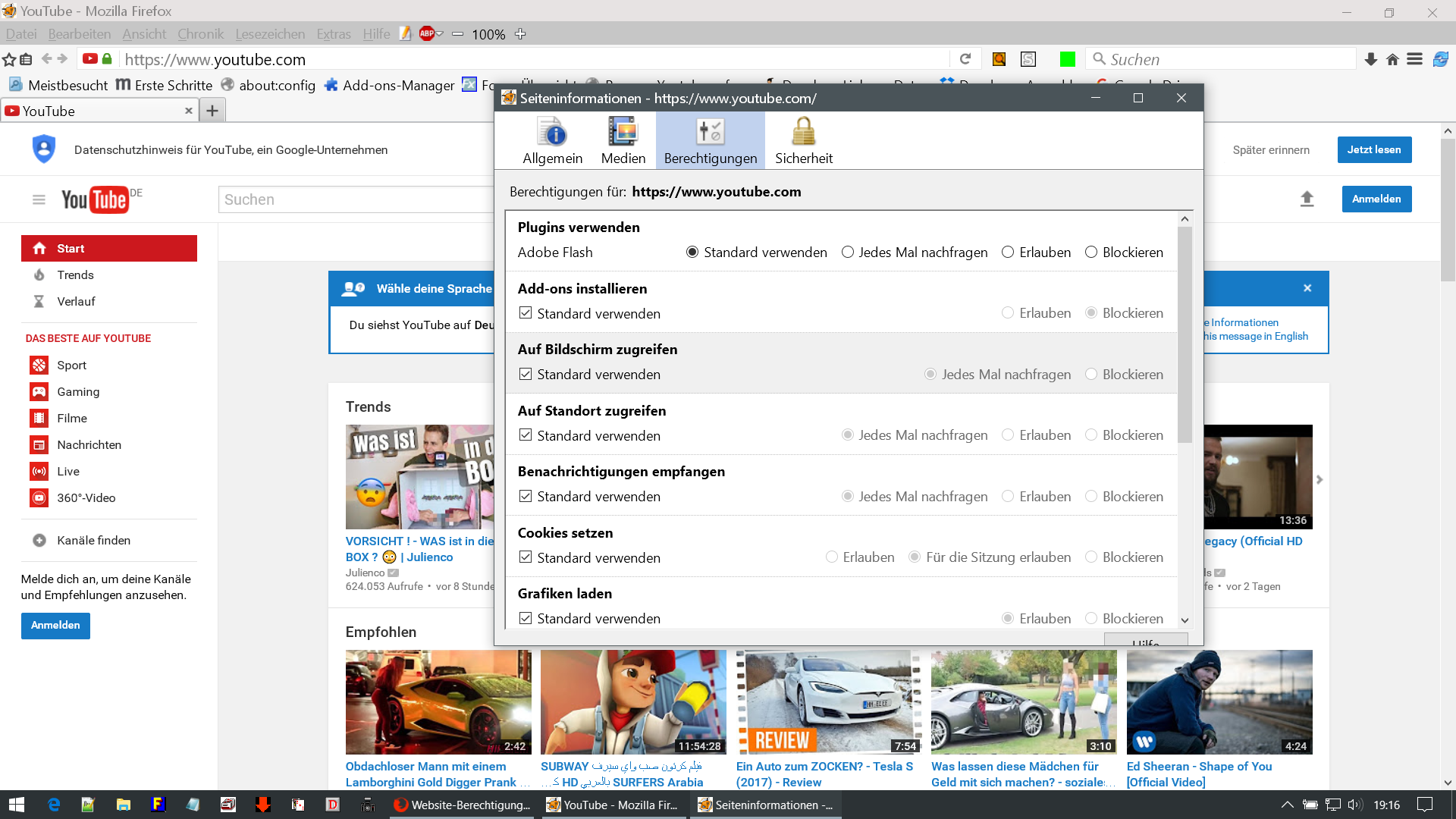Click the Tesla Review video thumbnail
Image resolution: width=1456 pixels, height=819 pixels.
coord(828,701)
